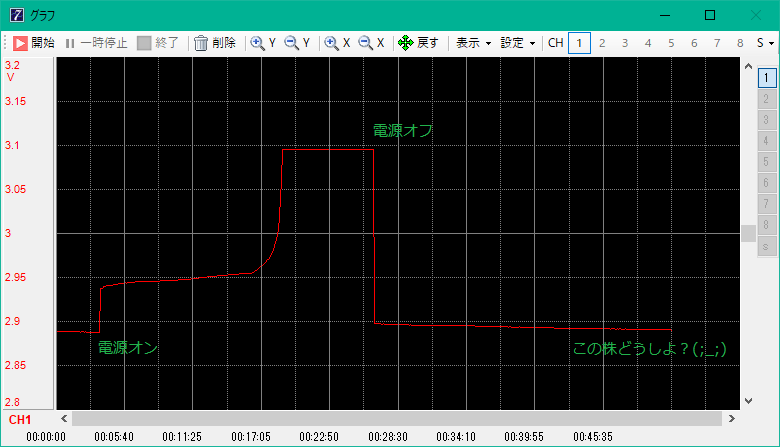The height and width of the screenshot is (447, 780).
Task: Zoom out on the Y axis
Action: (297, 43)
